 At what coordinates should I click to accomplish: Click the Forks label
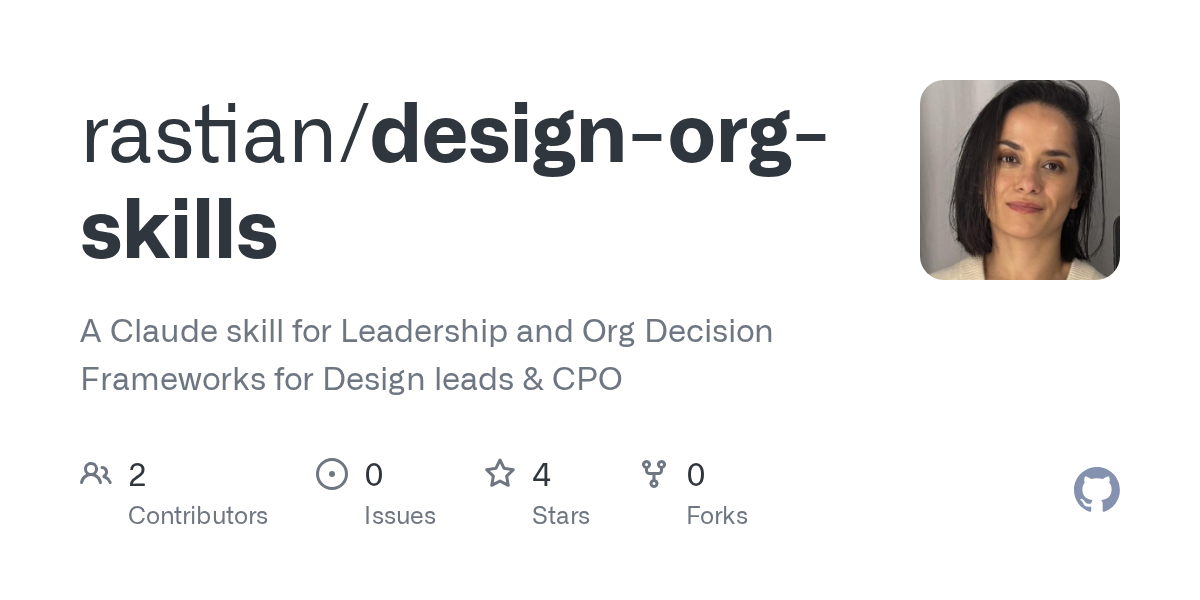(x=717, y=516)
